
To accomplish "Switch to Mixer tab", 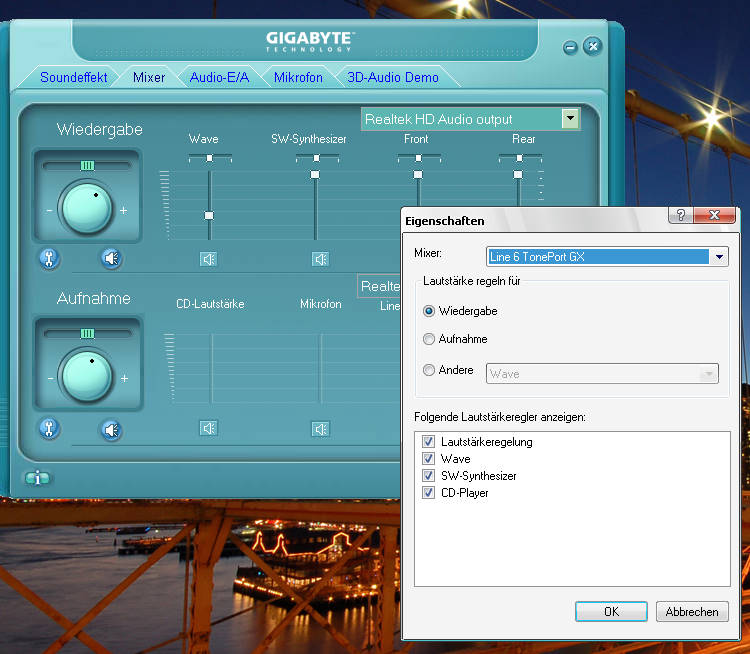I will tap(149, 78).
